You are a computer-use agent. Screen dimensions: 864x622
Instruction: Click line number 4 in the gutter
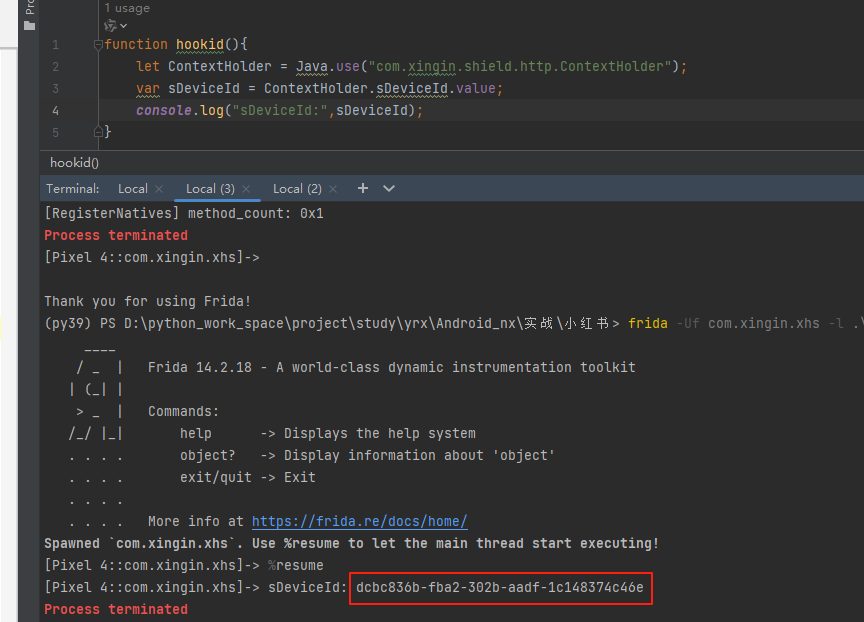[56, 111]
